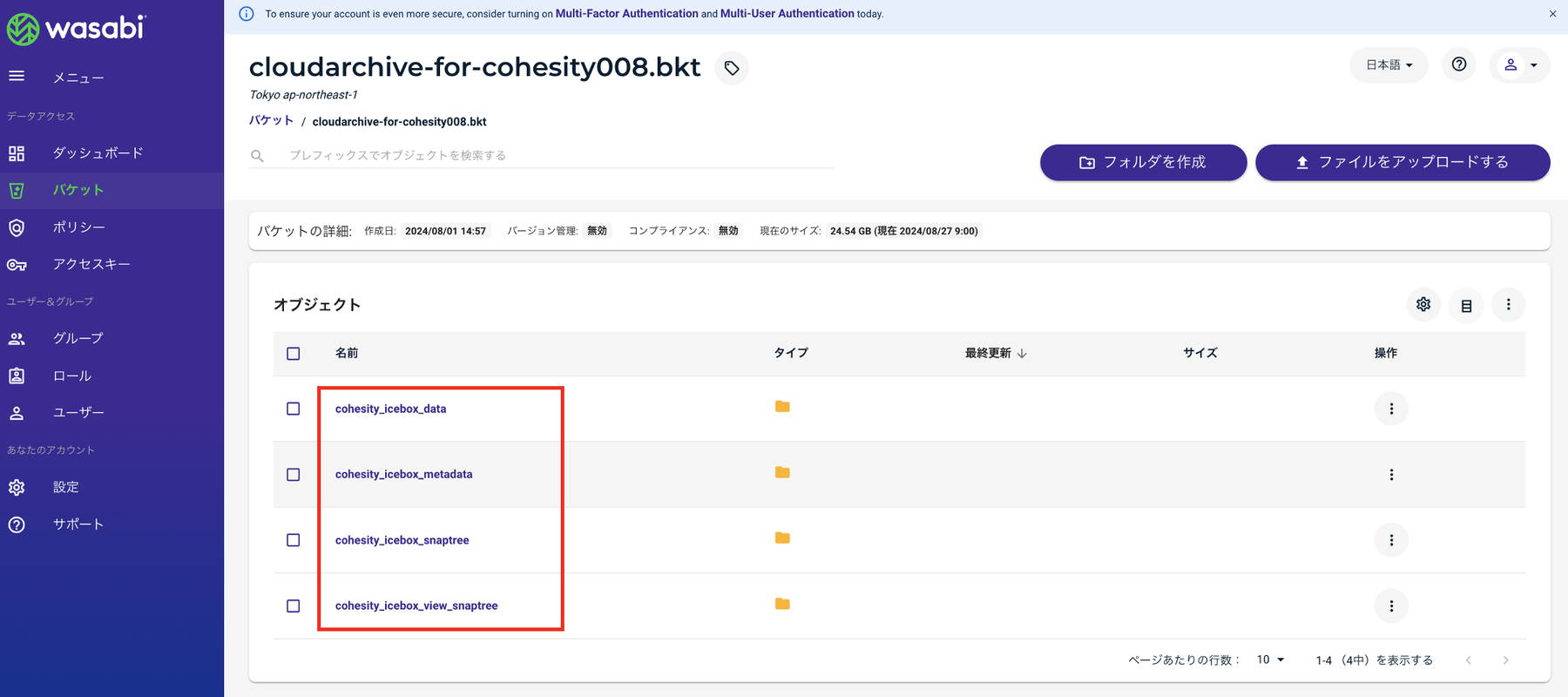Click the list density view icon

coord(1466,306)
